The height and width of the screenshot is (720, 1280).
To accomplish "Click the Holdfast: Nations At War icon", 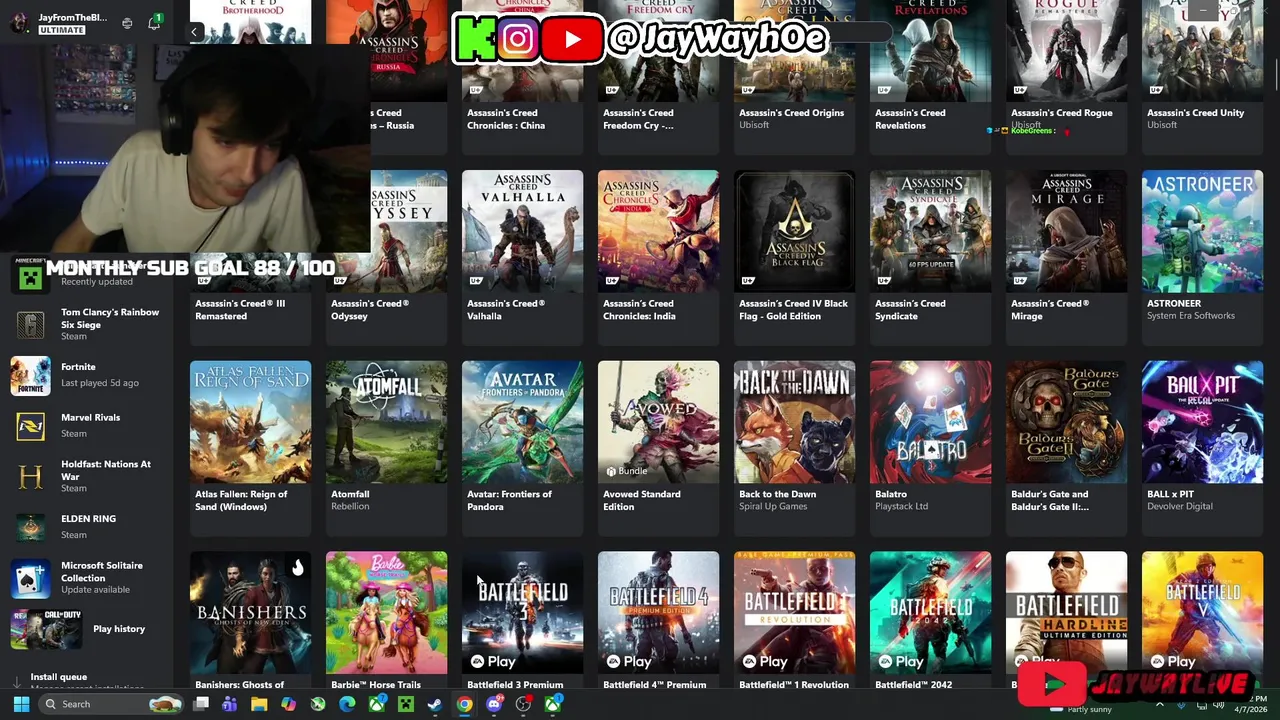I will pyautogui.click(x=30, y=477).
